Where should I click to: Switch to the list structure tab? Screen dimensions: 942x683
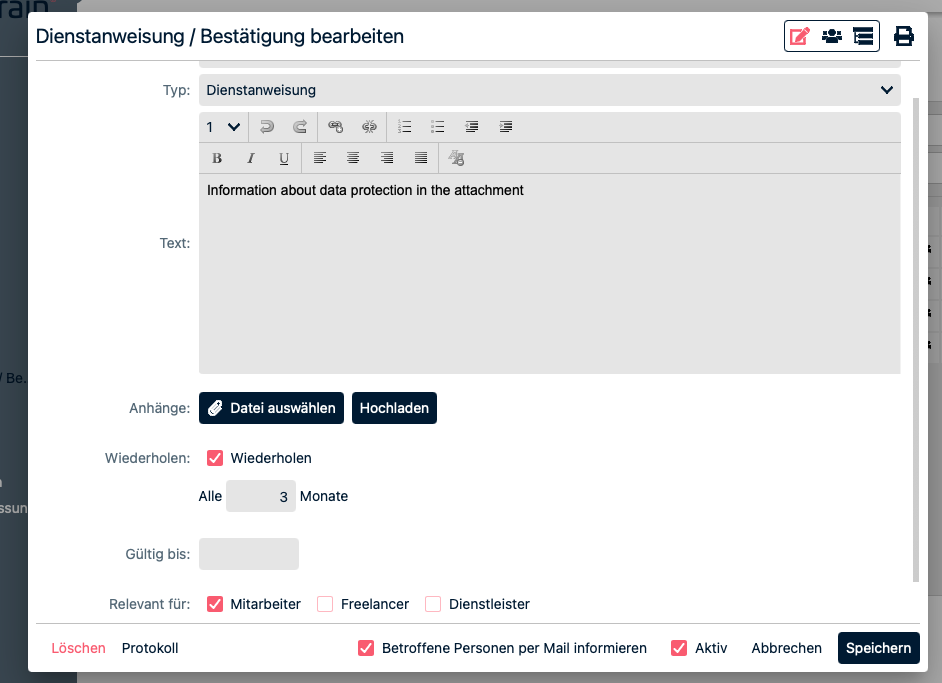pyautogui.click(x=863, y=37)
